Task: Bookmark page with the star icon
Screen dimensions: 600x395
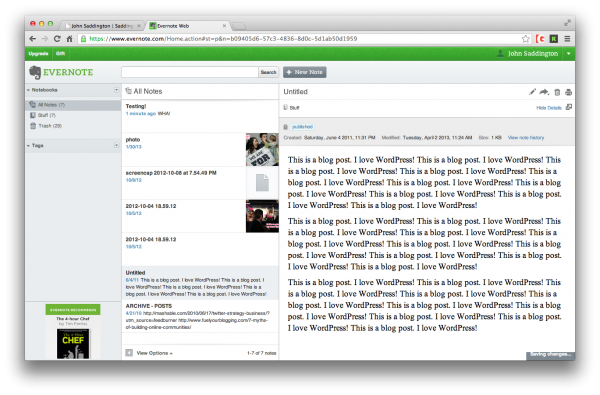Action: pos(526,39)
